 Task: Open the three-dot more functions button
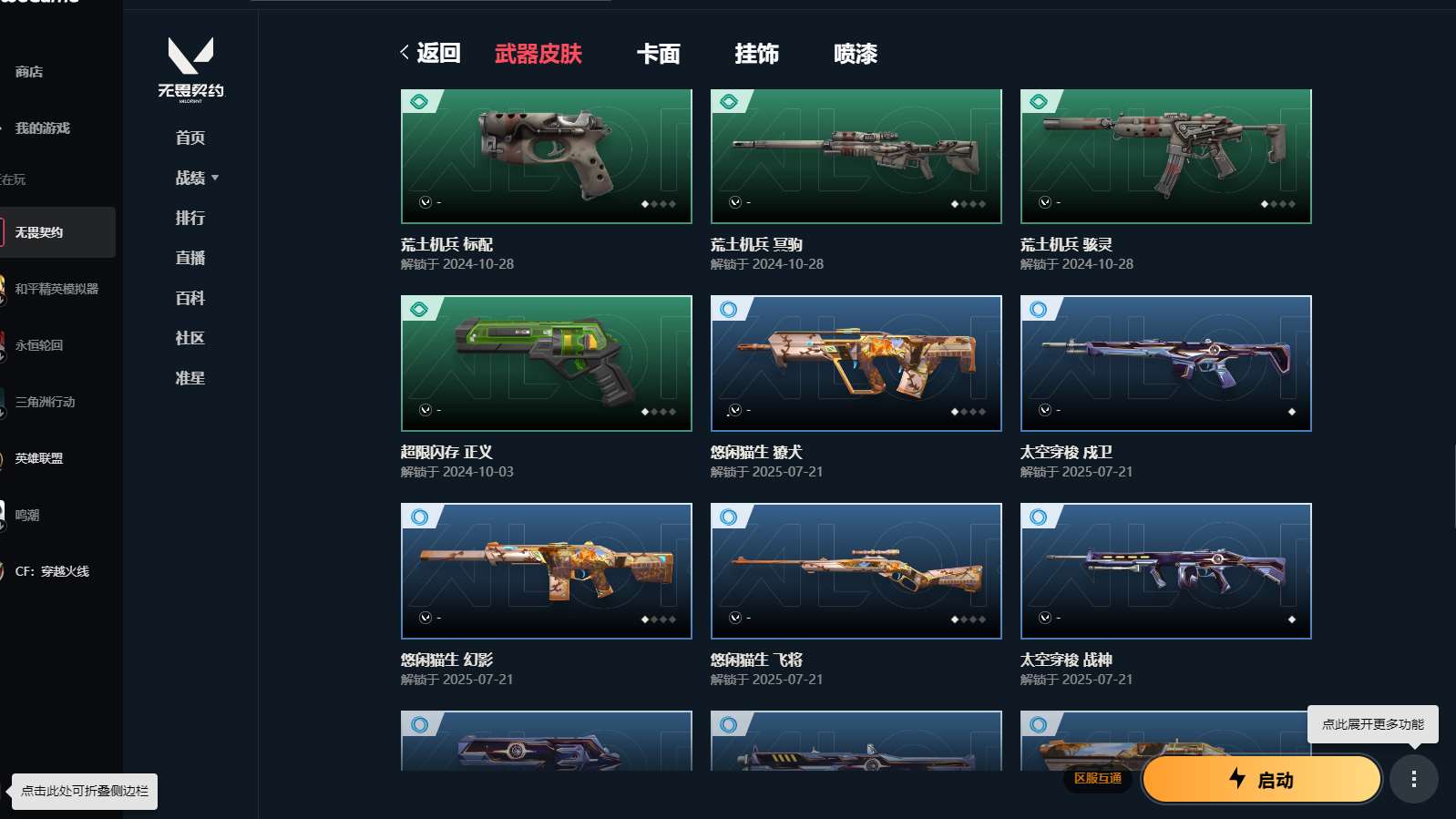coord(1413,779)
